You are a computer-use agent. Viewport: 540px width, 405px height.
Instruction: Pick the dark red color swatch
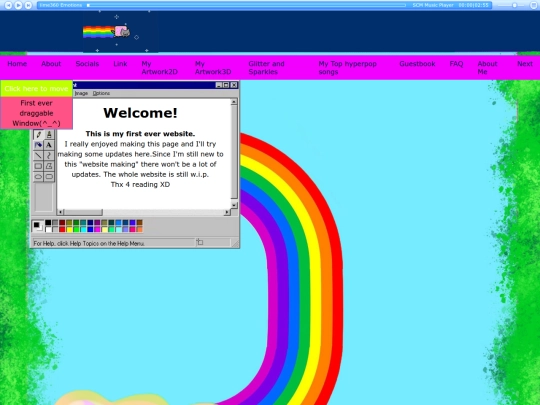62,223
